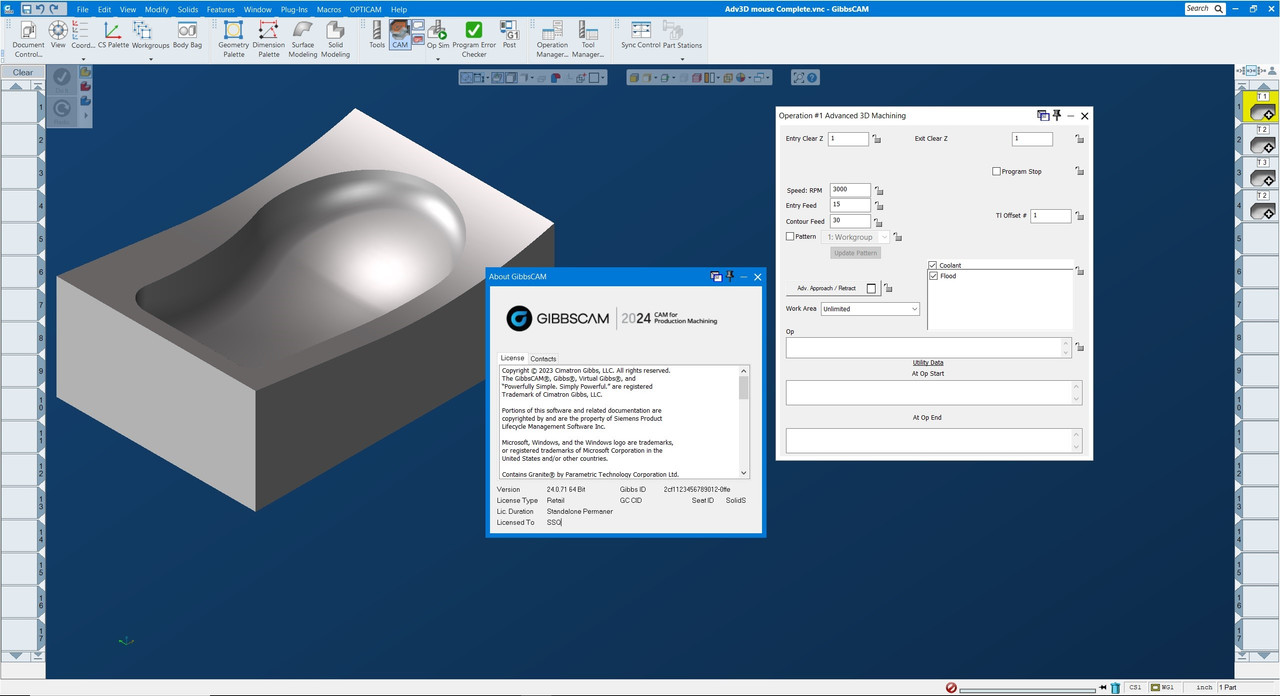Open Sync Control
This screenshot has width=1280, height=696.
[641, 35]
